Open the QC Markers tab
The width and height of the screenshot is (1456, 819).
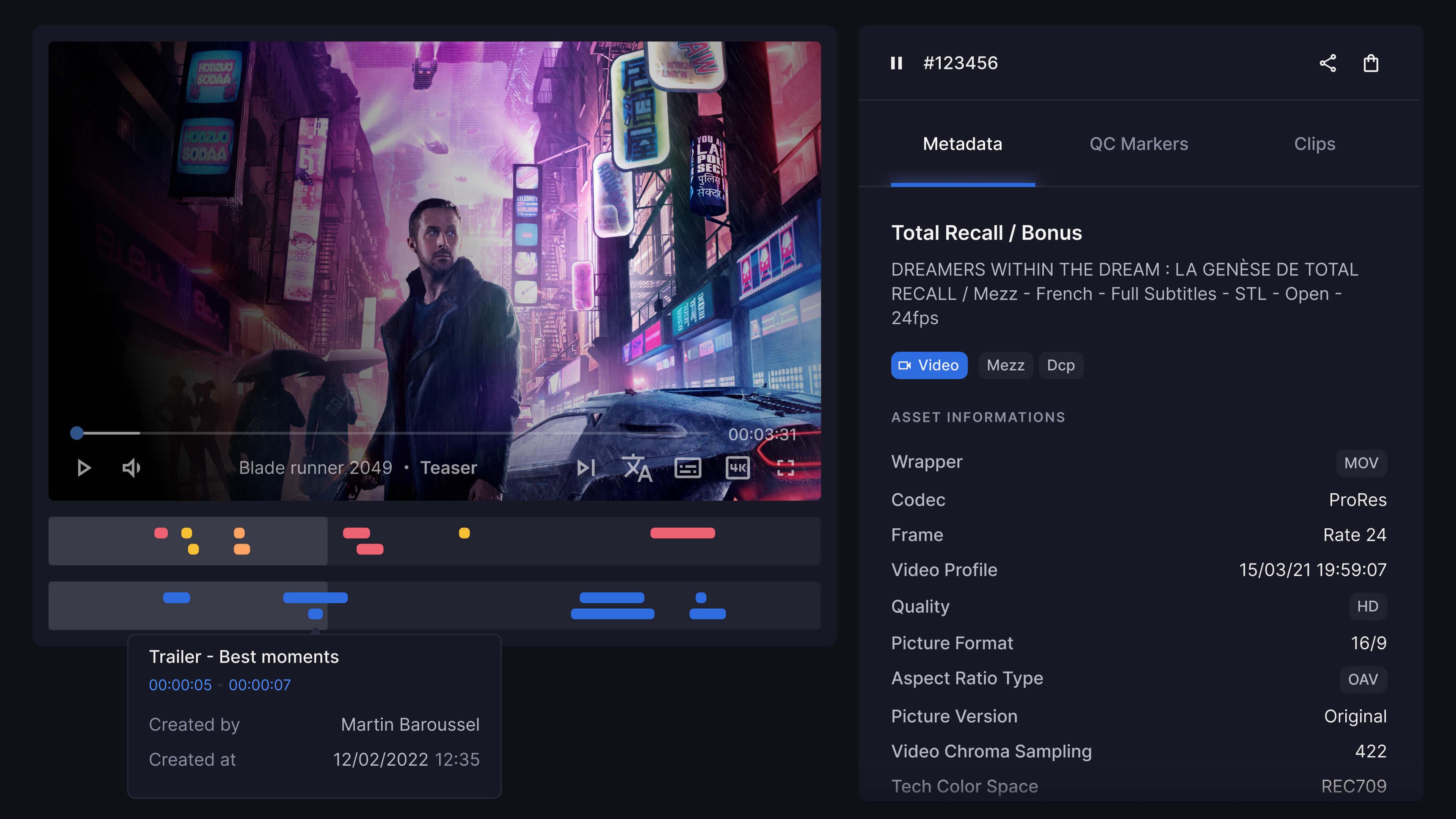pyautogui.click(x=1138, y=144)
